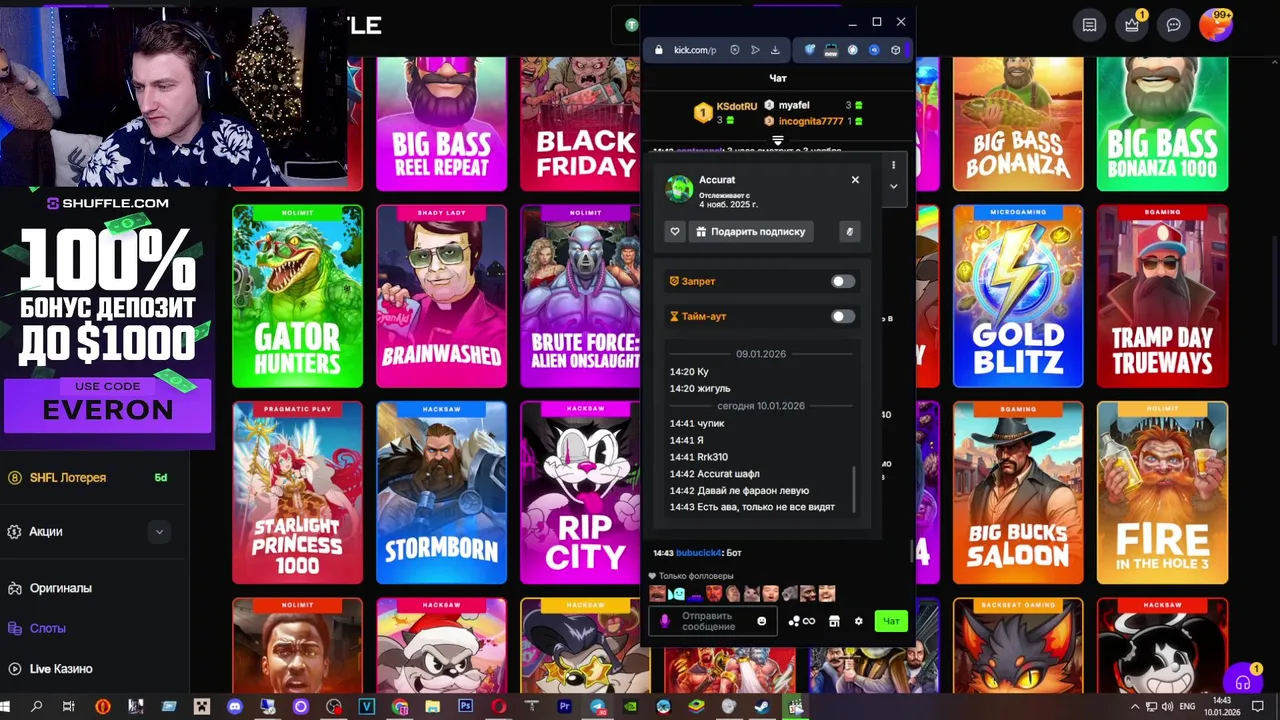Open Brainwashed slot game

pos(441,296)
